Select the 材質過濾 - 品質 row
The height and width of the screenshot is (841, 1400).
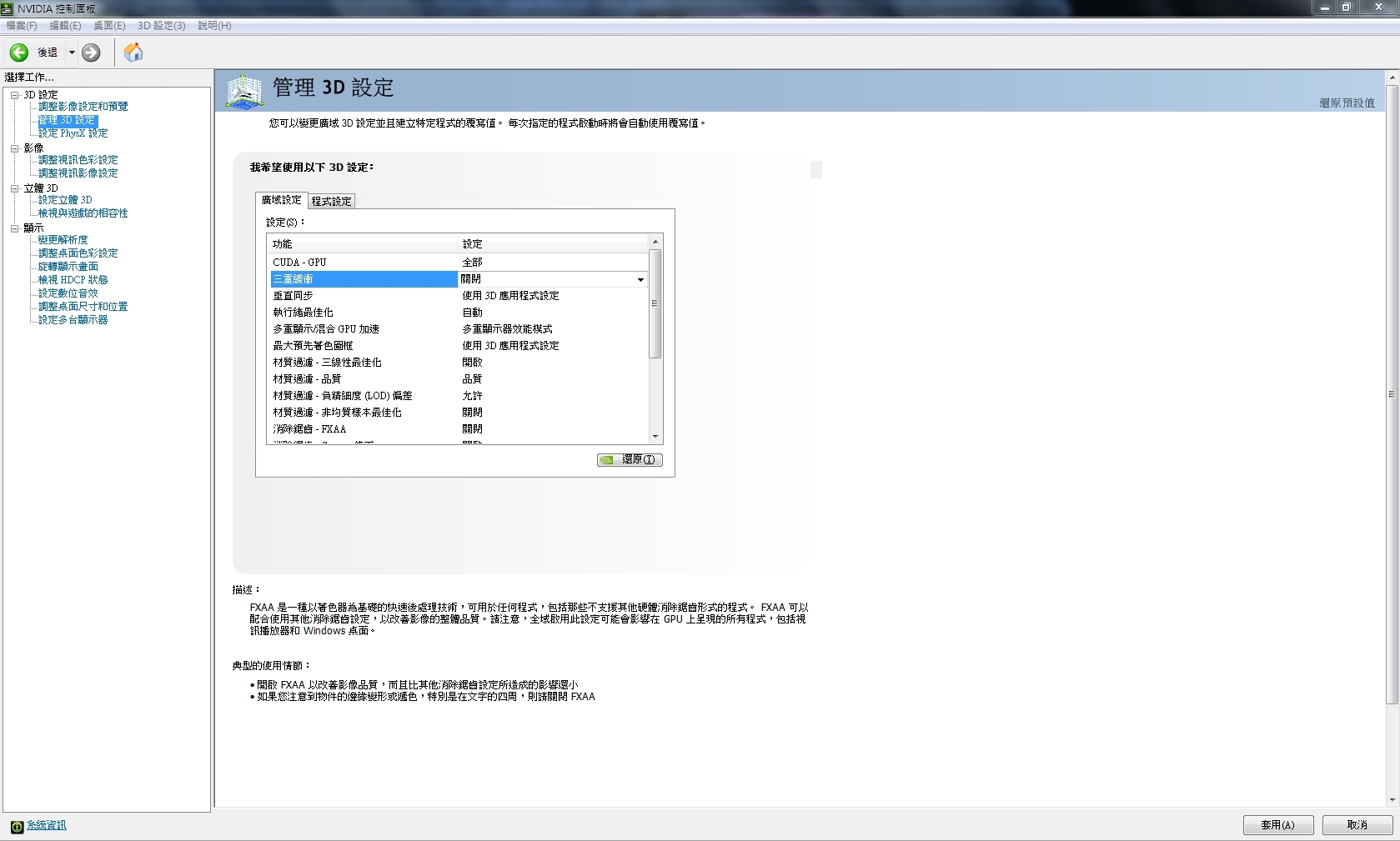tap(459, 379)
